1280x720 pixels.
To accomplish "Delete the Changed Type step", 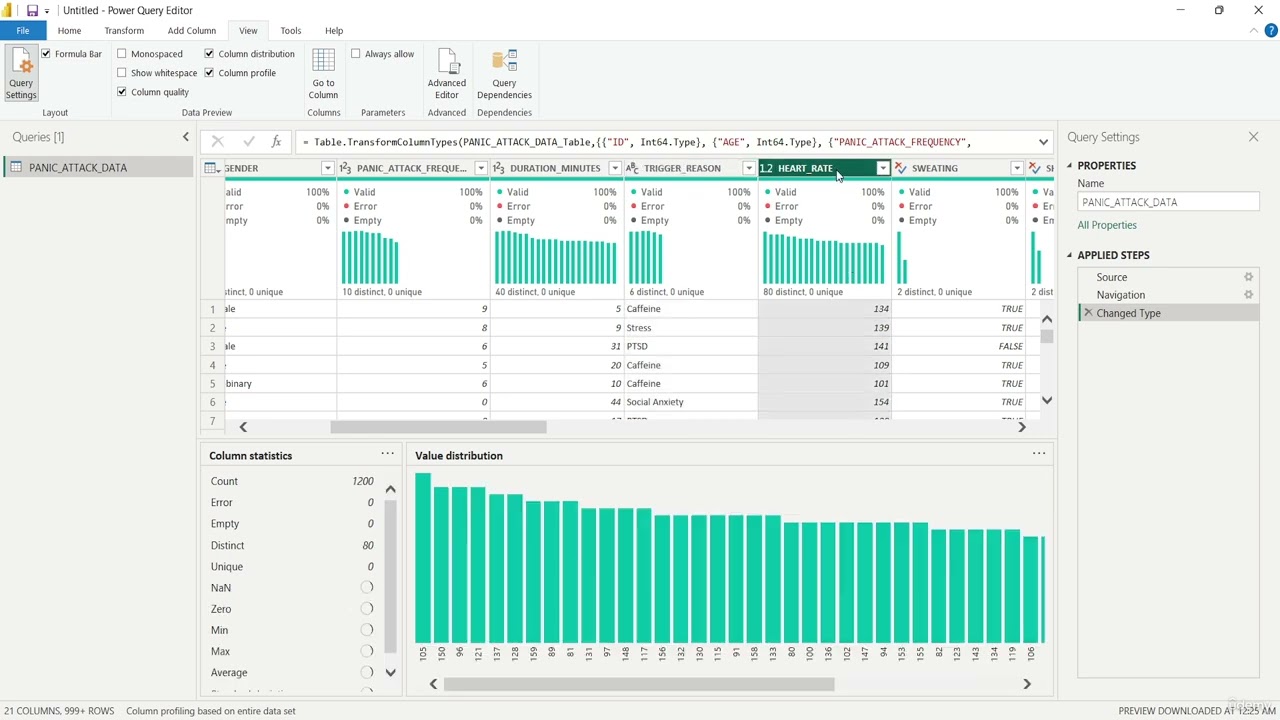I will pos(1088,313).
